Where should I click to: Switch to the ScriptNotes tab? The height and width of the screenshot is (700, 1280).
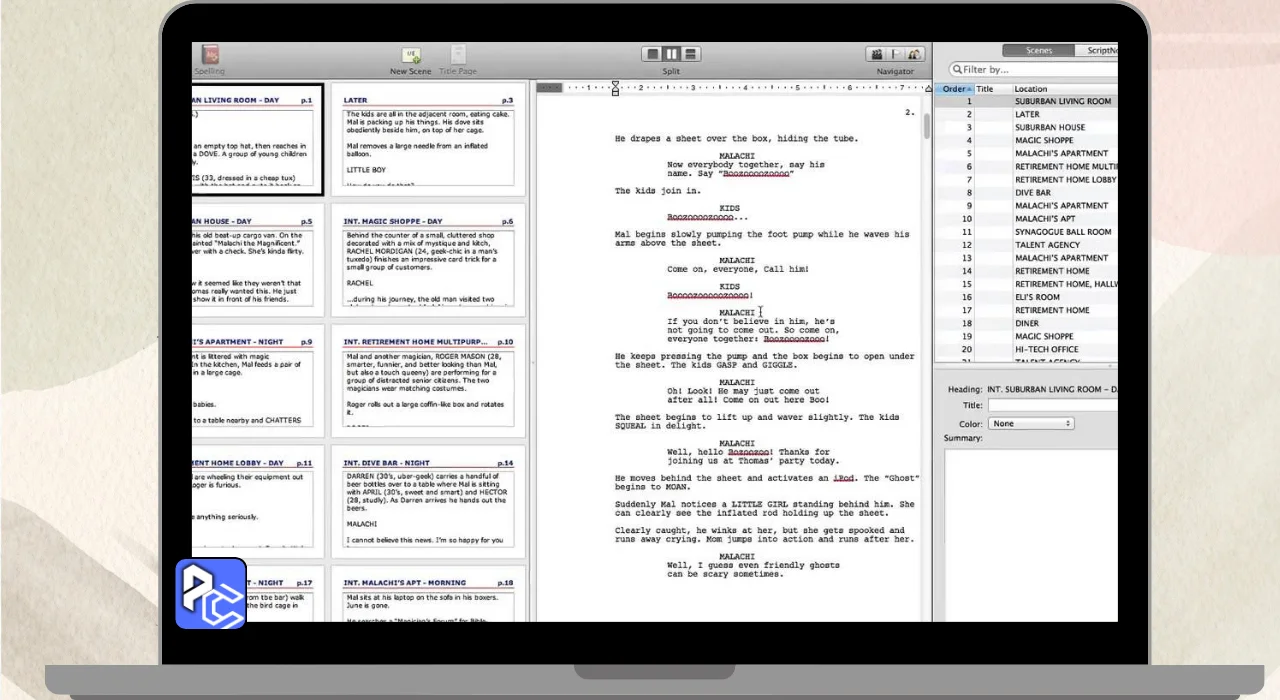coord(1100,50)
